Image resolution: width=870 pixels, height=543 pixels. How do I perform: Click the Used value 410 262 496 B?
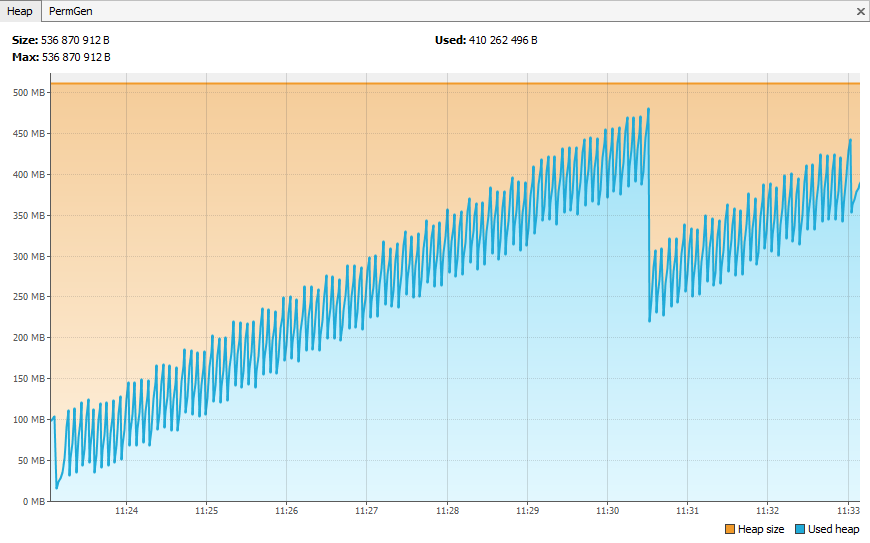[503, 40]
